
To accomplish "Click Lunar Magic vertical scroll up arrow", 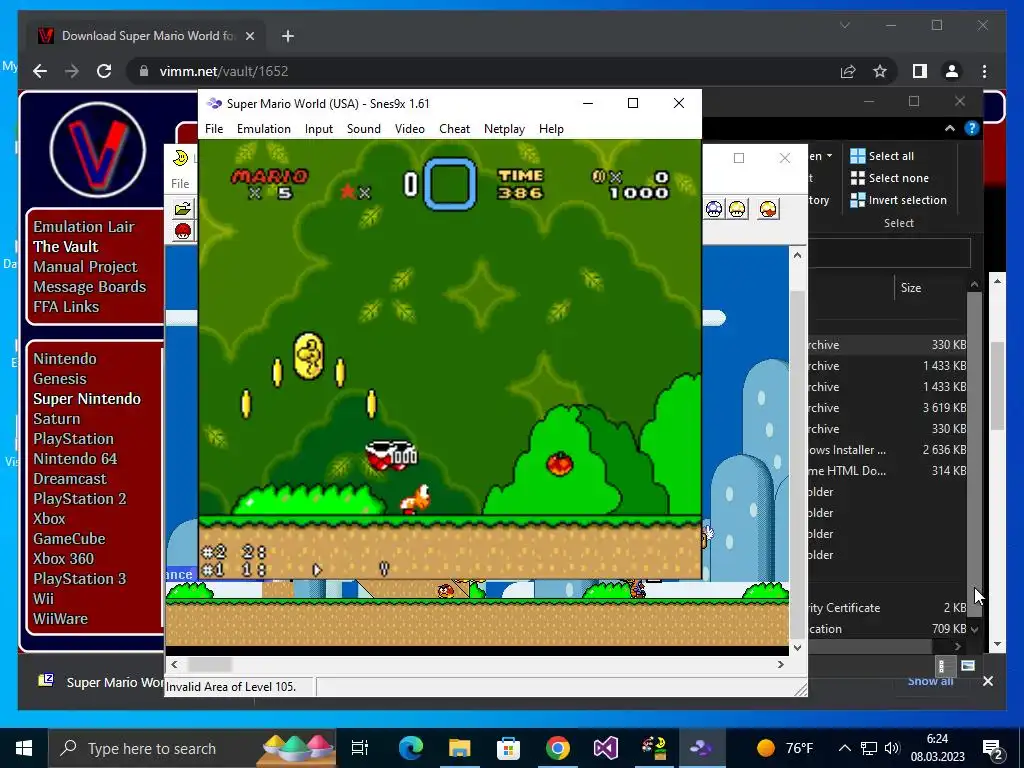I will 797,255.
